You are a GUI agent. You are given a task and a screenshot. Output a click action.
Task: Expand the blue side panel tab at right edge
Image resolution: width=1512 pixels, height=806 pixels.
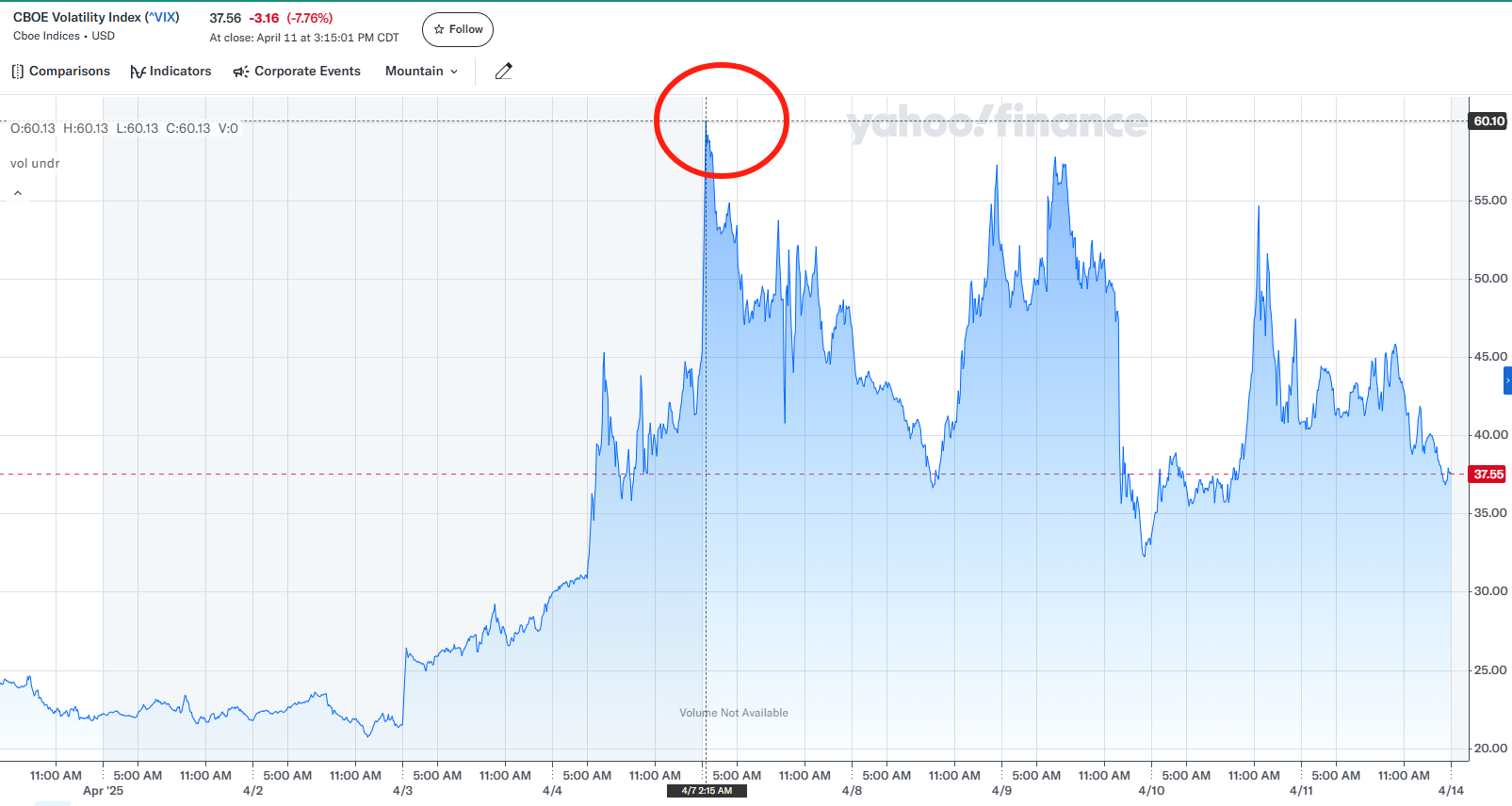(x=1507, y=380)
